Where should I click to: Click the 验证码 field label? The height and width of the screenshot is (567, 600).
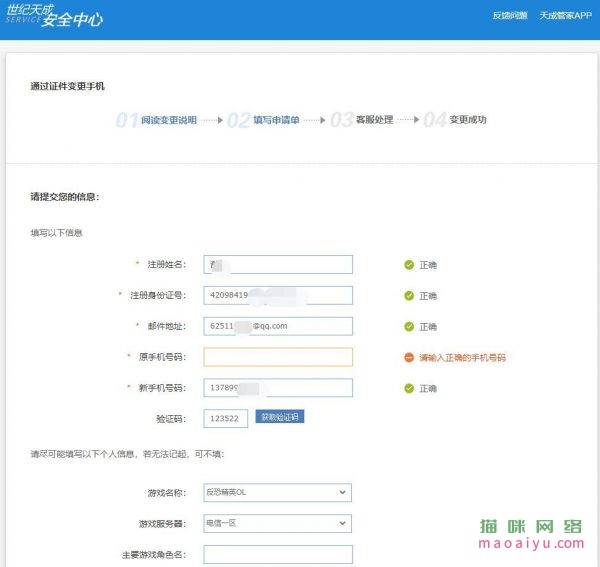pos(171,419)
